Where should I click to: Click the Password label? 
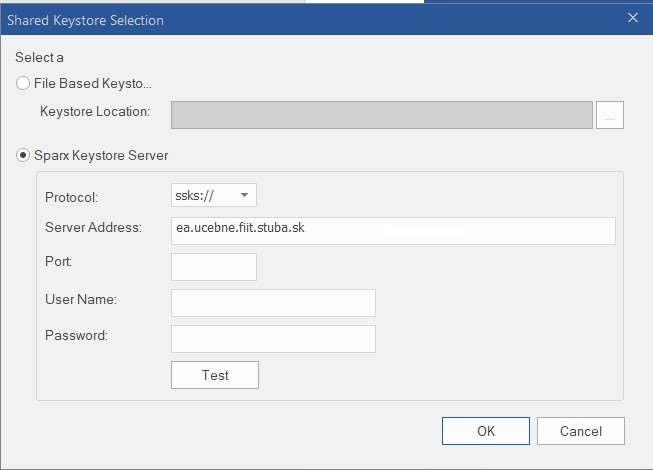(77, 335)
